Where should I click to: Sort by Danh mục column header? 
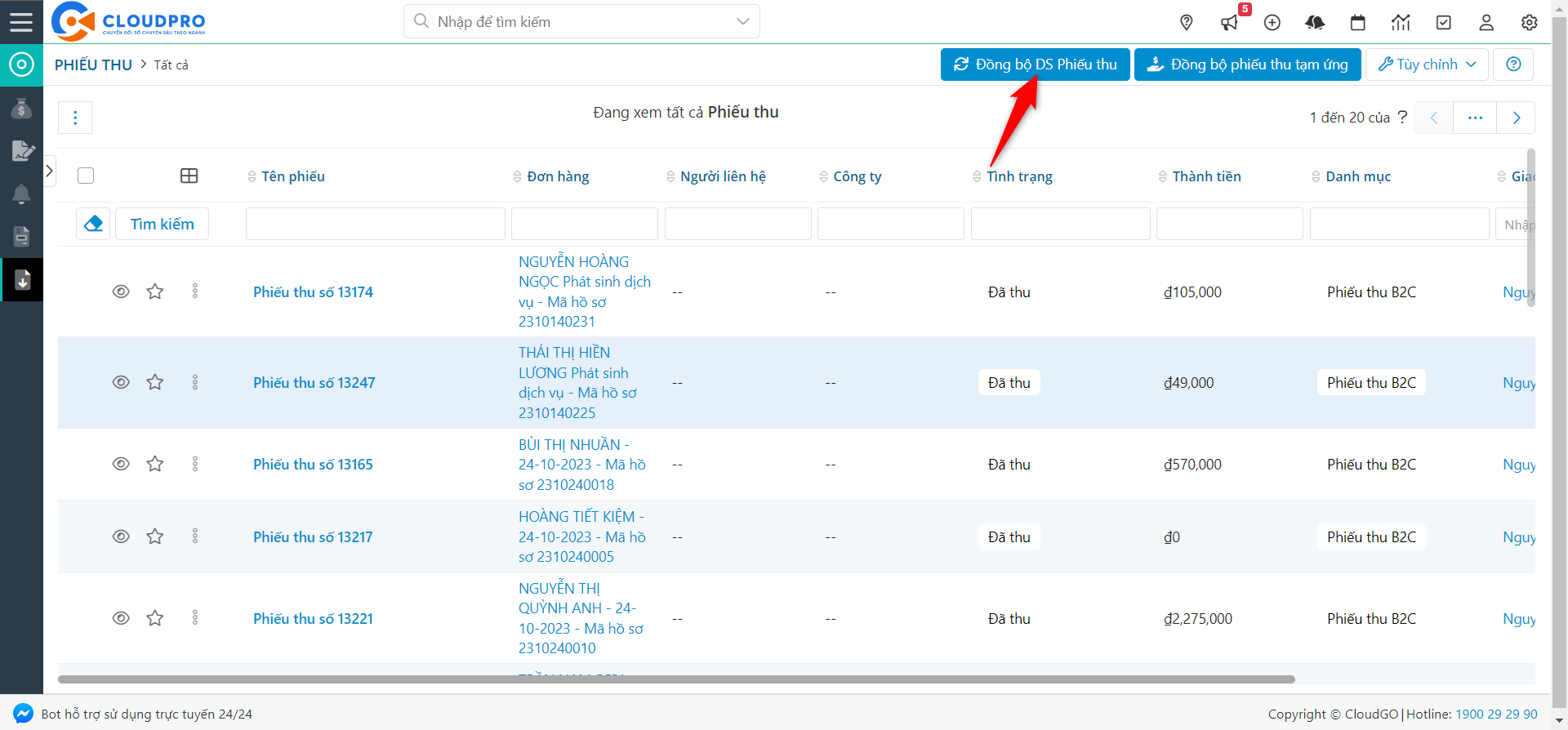pos(1352,176)
